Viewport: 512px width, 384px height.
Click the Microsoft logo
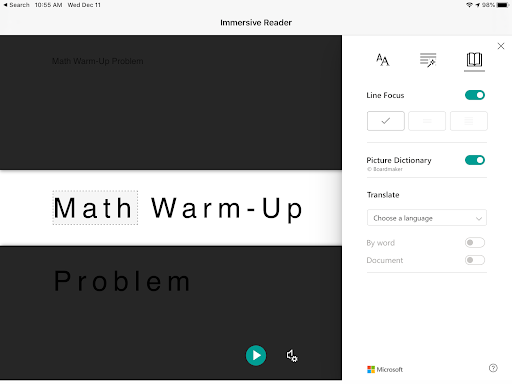385,369
